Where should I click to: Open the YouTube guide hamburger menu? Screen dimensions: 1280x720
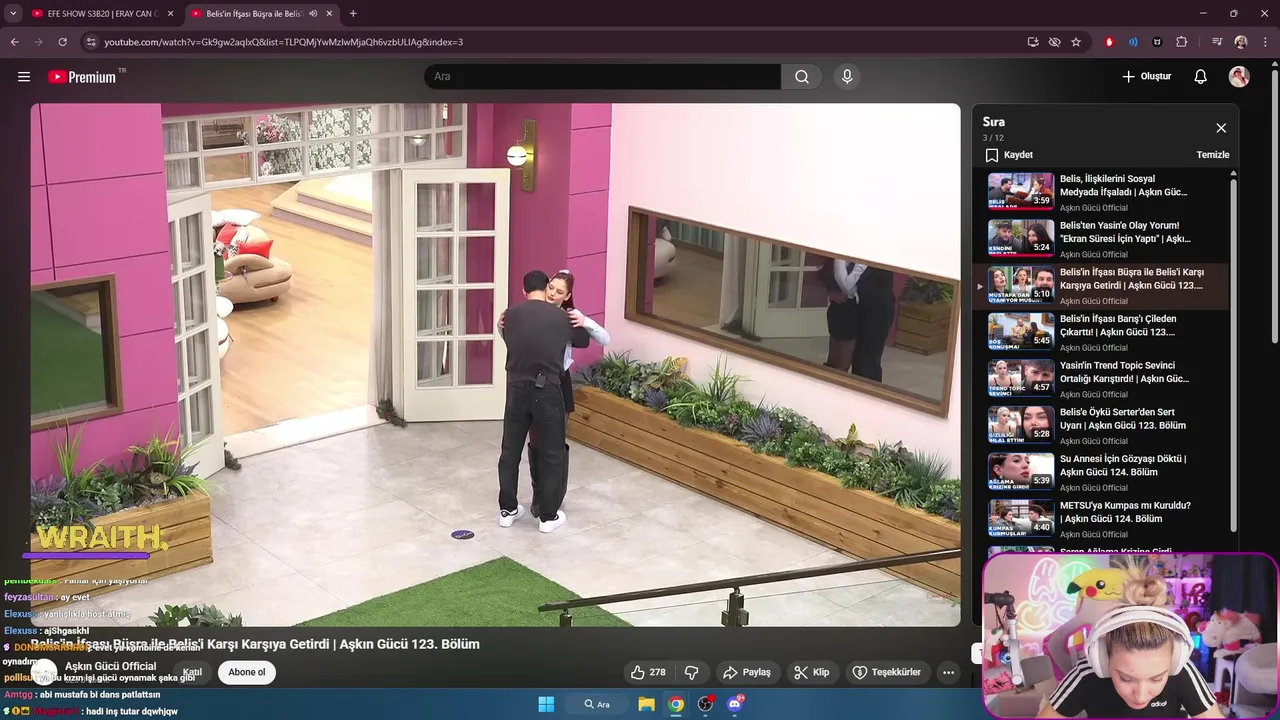pyautogui.click(x=24, y=77)
